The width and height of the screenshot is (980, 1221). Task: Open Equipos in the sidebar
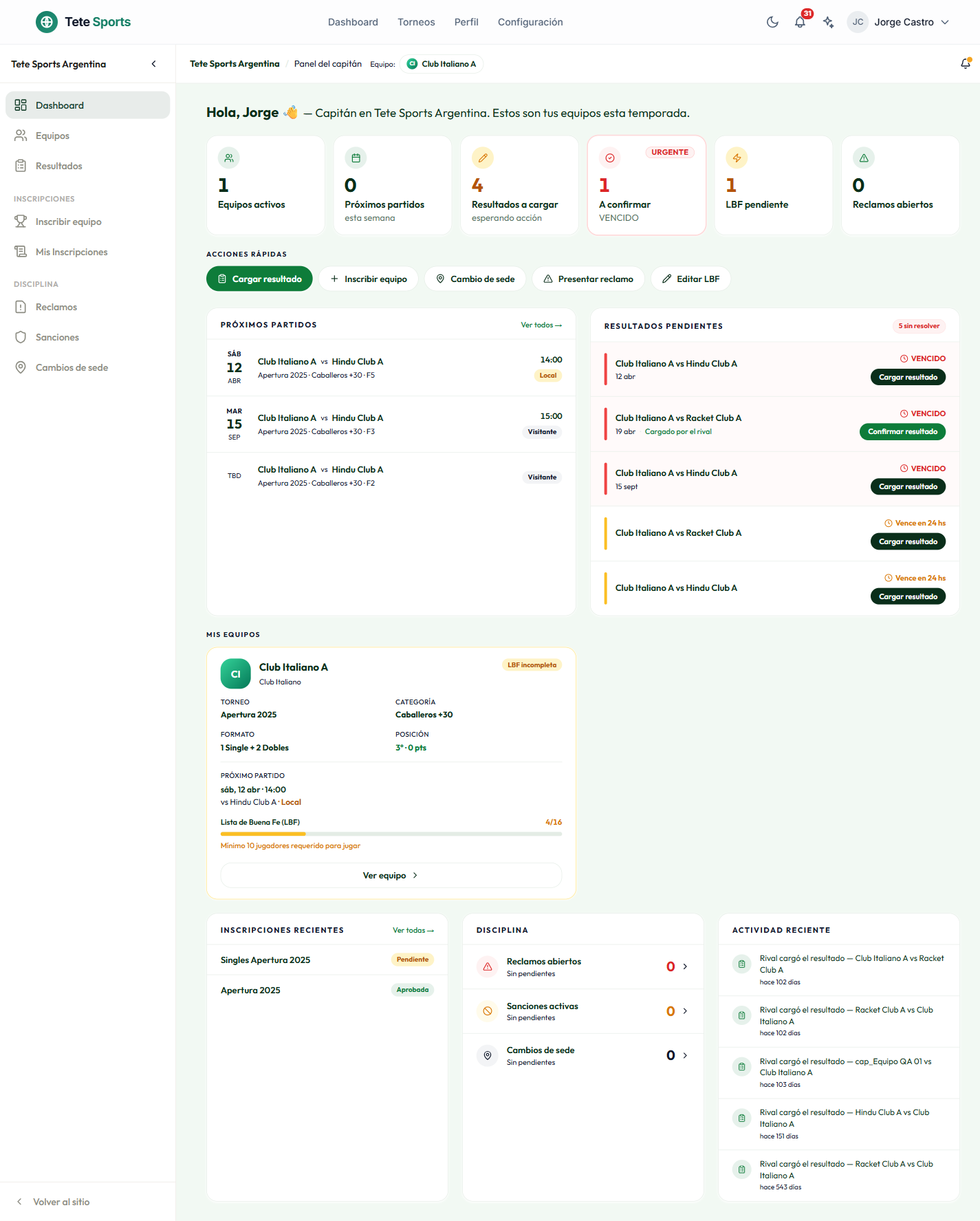pos(87,136)
